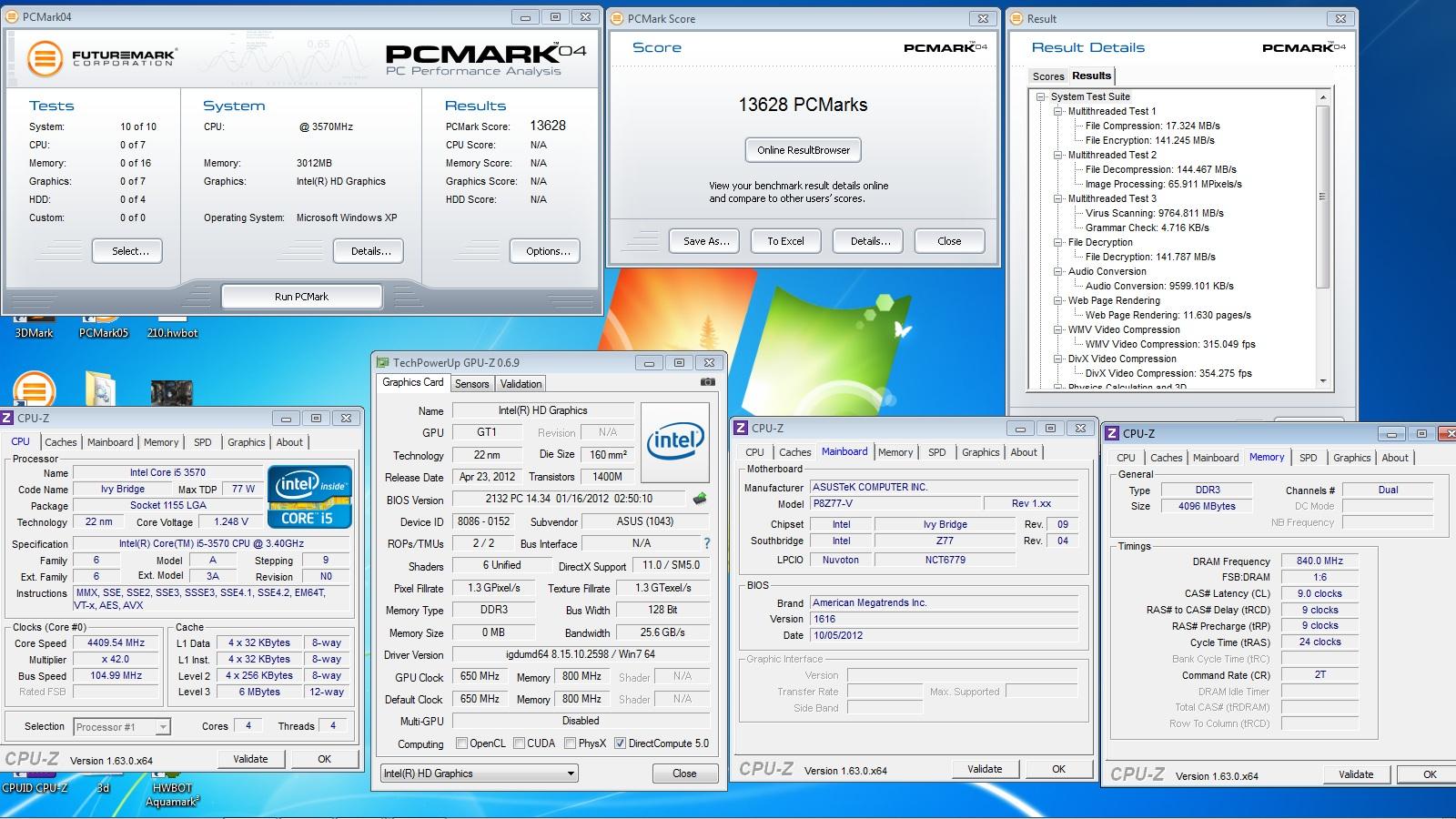Viewport: 1456px width, 819px height.
Task: Click the CPU-Z Mainboard window title icon
Action: [741, 428]
